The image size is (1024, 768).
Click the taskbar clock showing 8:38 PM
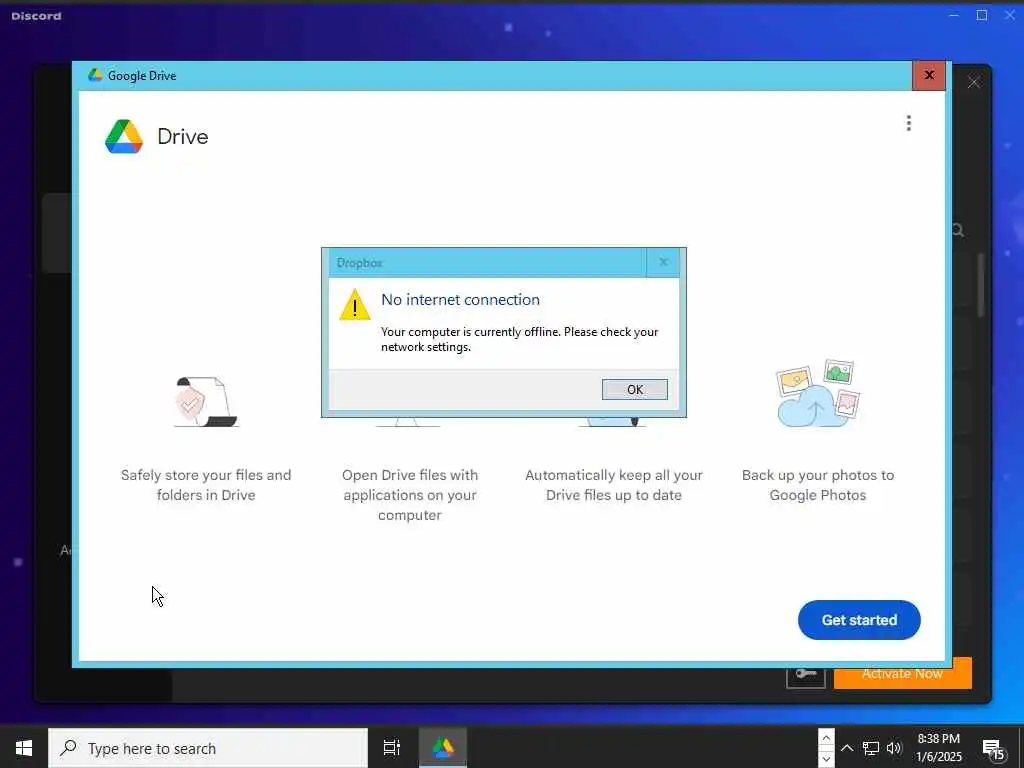(938, 748)
